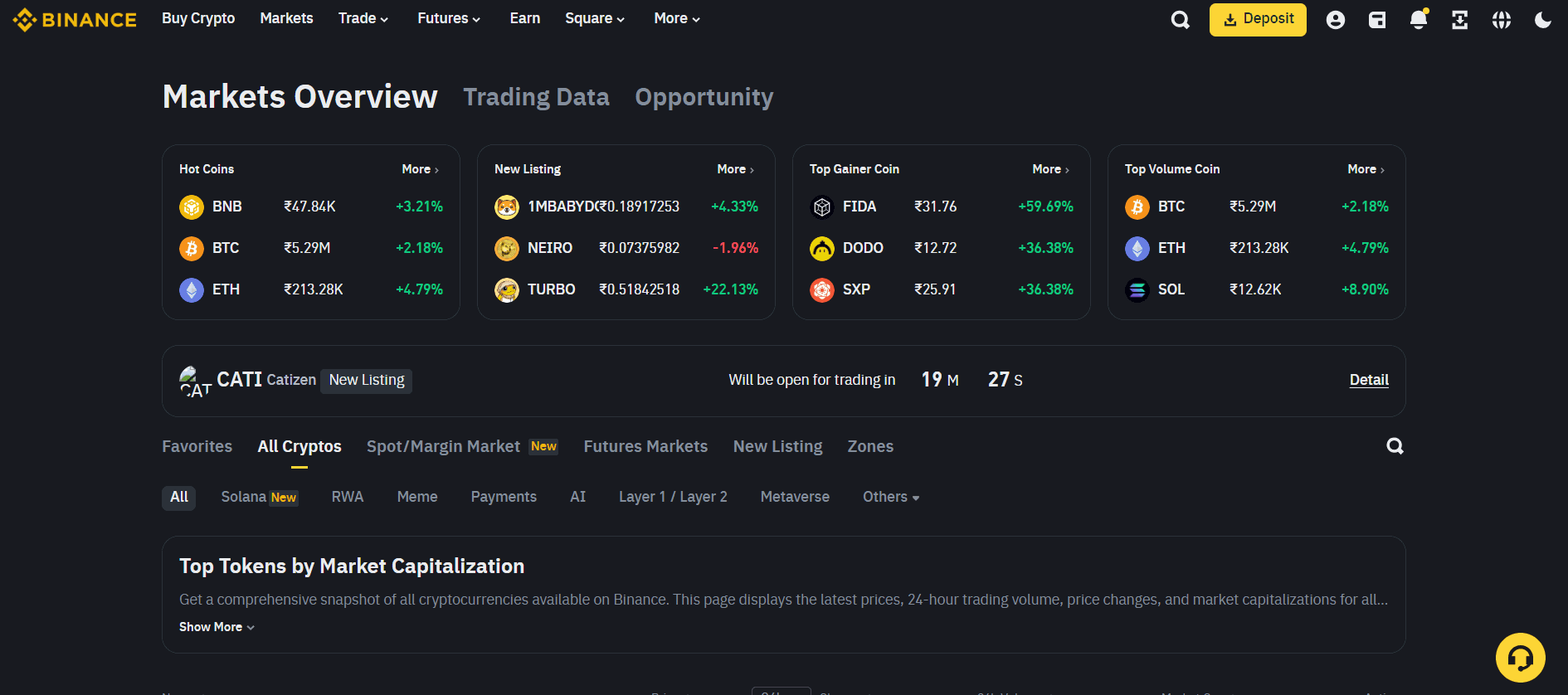
Task: Switch to Favorites tab
Action: tap(197, 446)
